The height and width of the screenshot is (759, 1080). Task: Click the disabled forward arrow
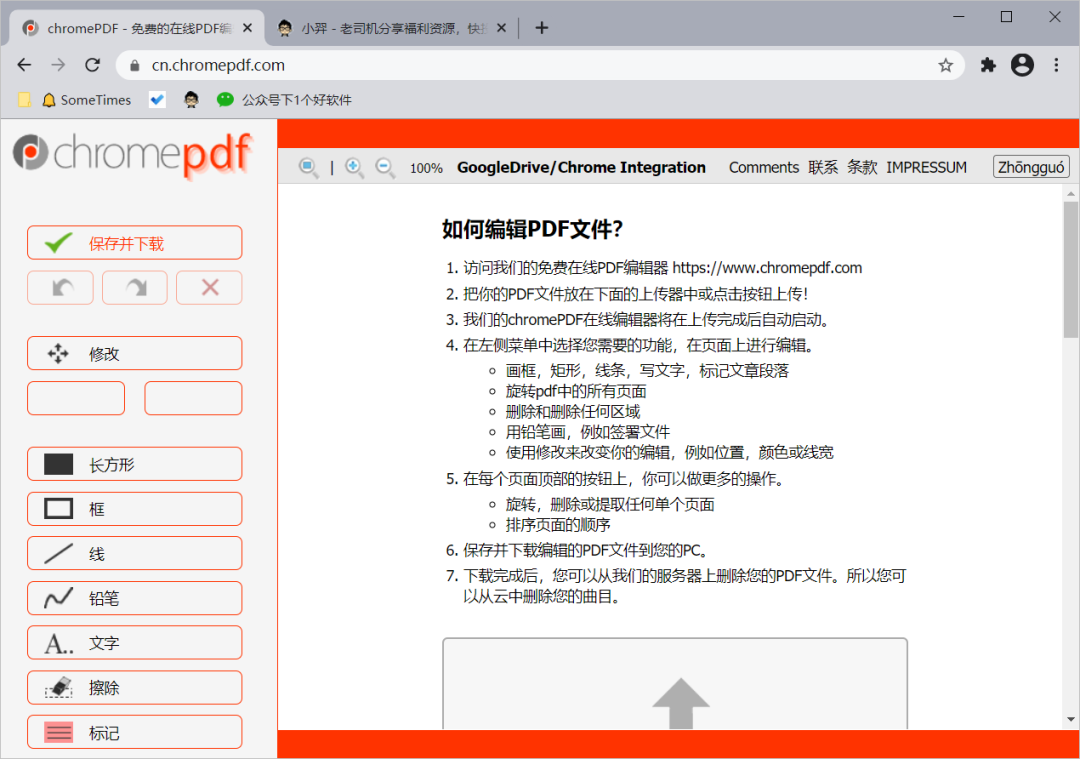pyautogui.click(x=59, y=65)
